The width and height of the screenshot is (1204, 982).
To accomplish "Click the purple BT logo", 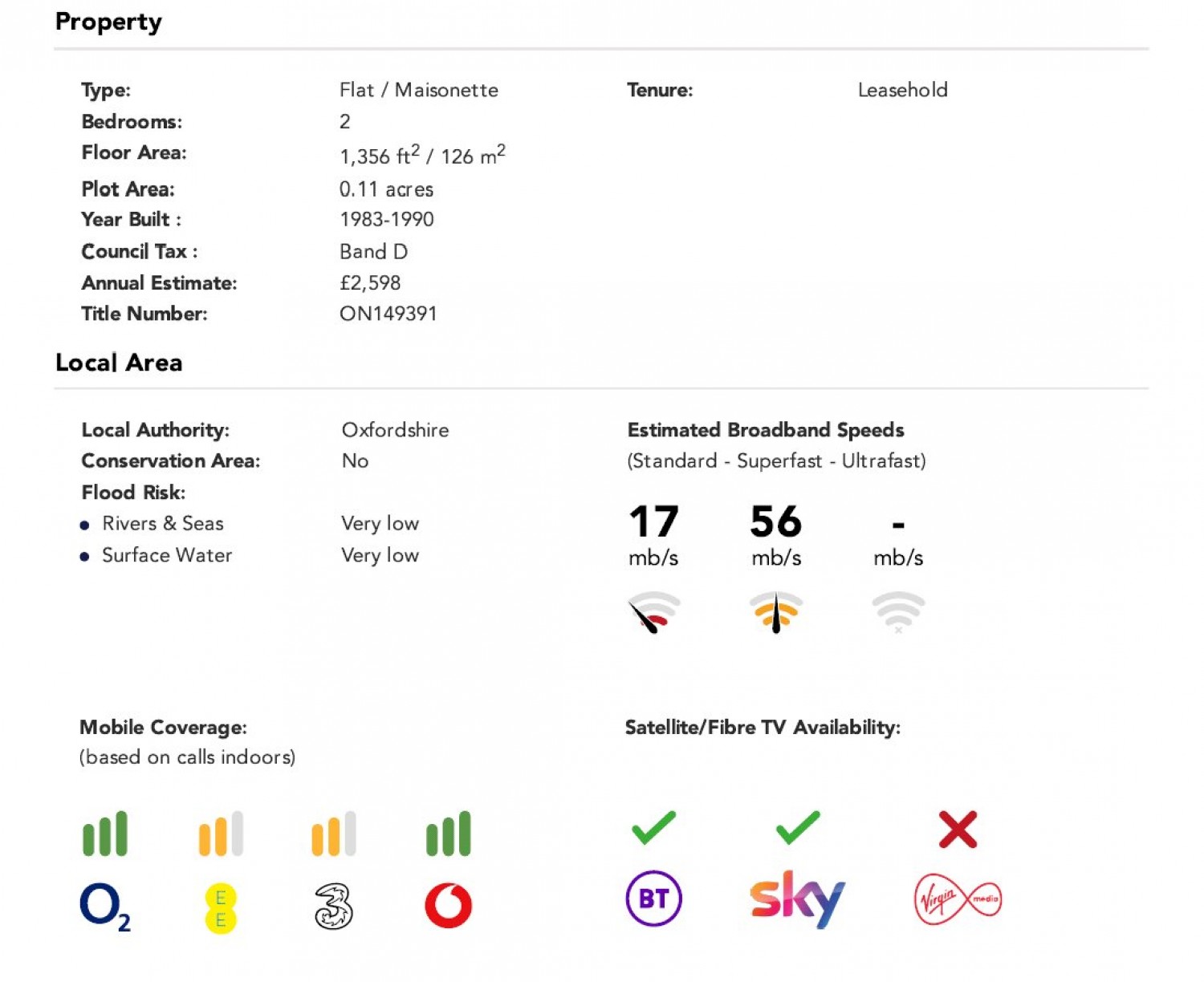I will (653, 899).
